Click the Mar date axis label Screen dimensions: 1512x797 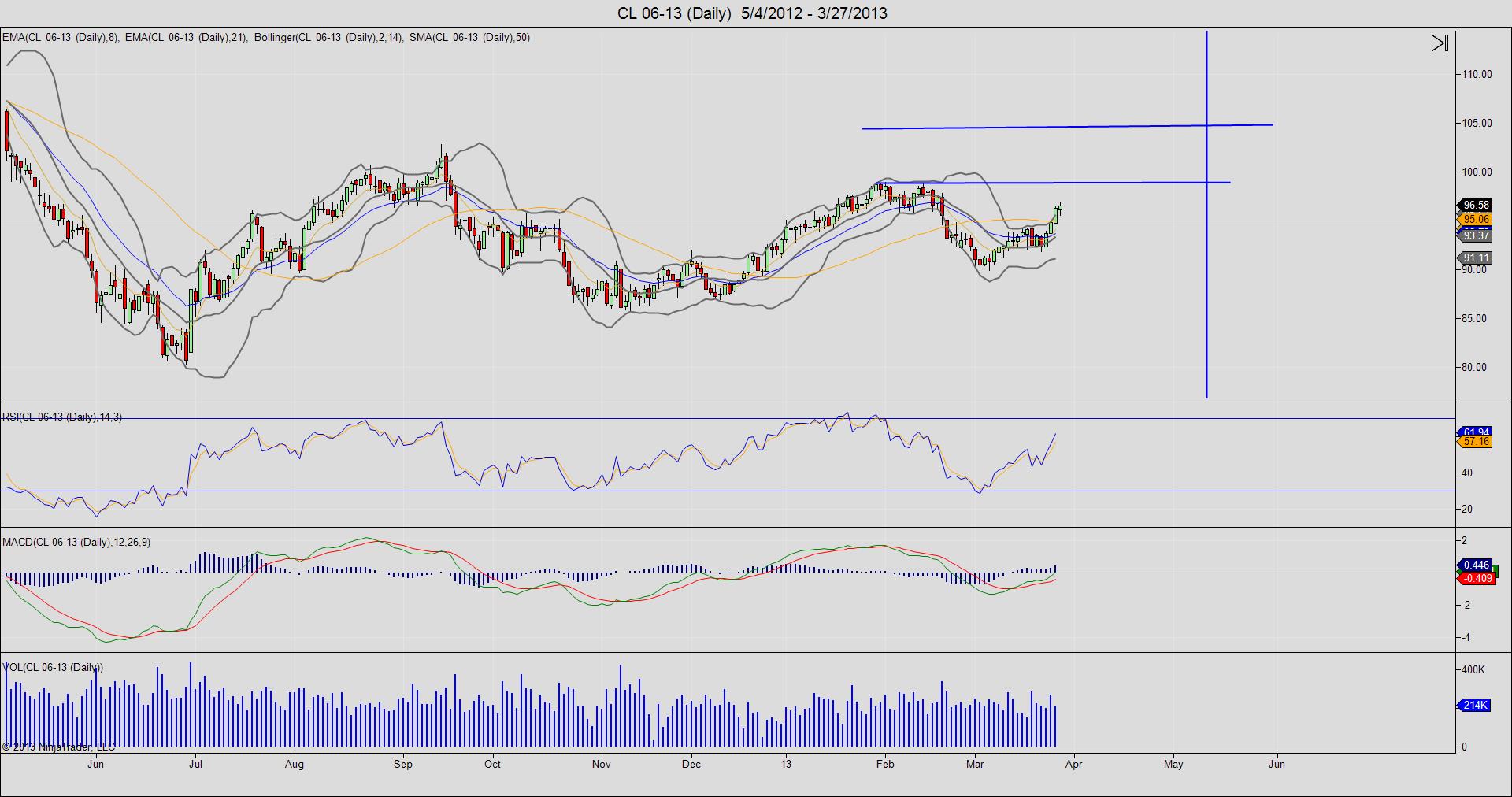[x=975, y=764]
